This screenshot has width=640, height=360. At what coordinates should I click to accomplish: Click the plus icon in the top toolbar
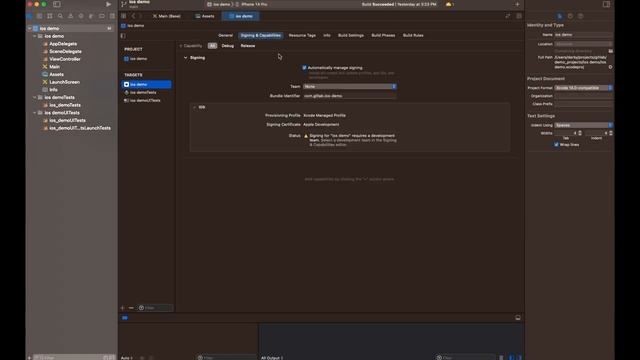(517, 4)
